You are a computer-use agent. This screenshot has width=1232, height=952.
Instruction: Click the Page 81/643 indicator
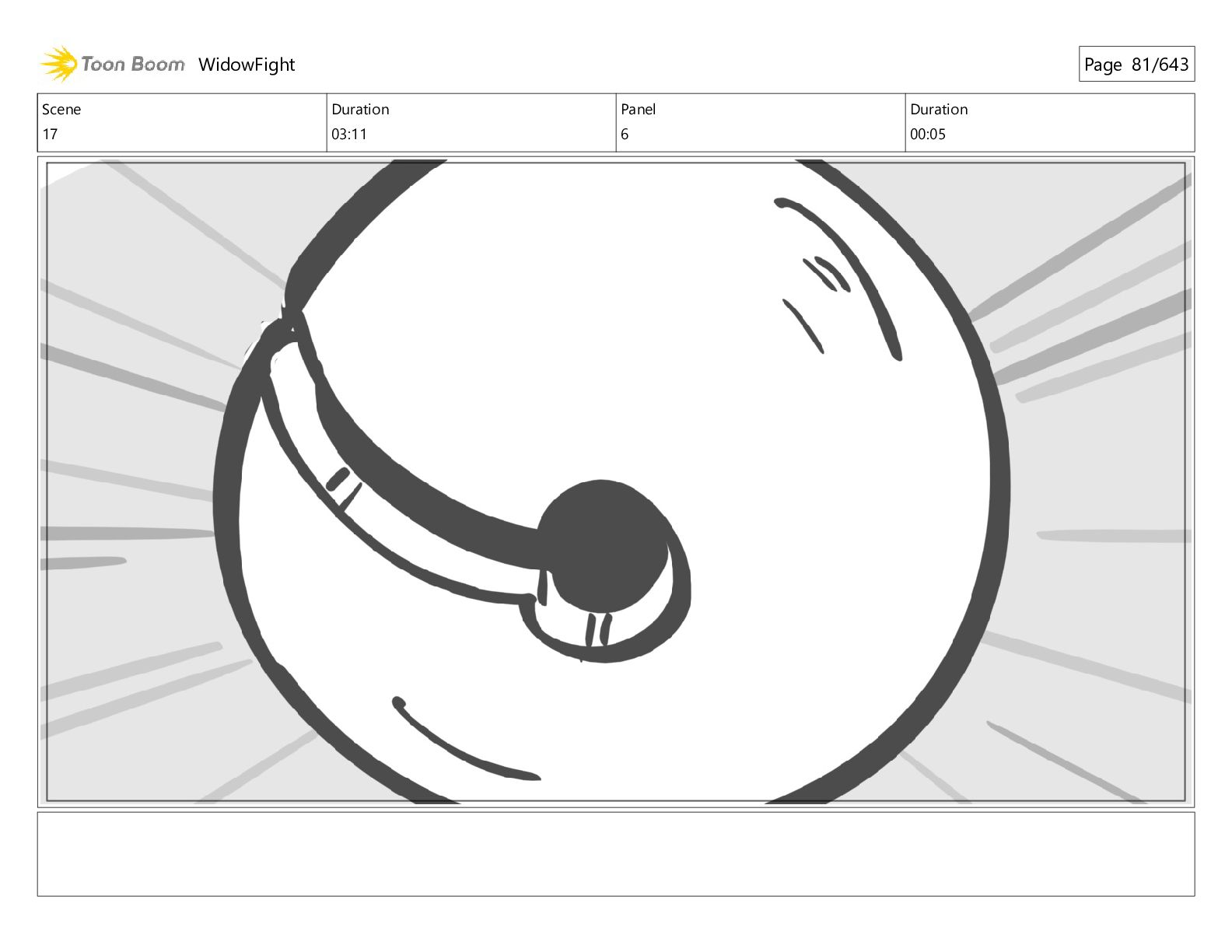[x=1136, y=65]
